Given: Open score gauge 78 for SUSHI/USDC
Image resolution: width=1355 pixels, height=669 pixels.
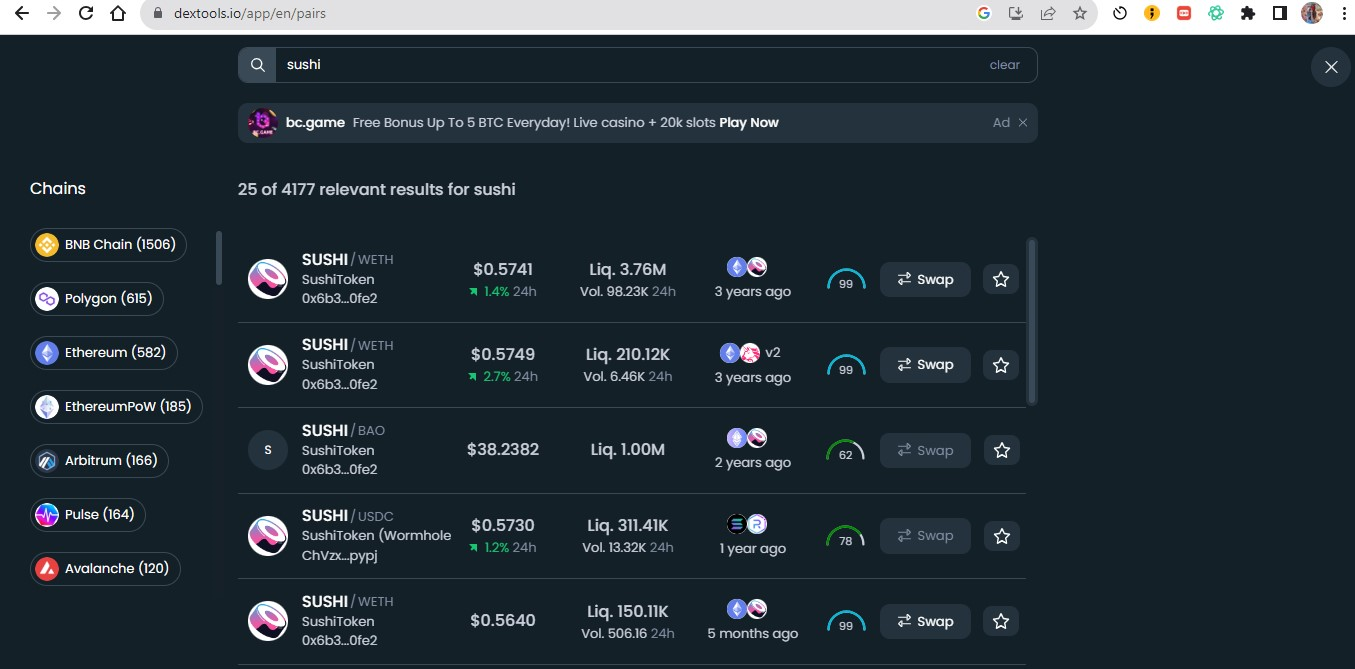Looking at the screenshot, I should tap(846, 537).
